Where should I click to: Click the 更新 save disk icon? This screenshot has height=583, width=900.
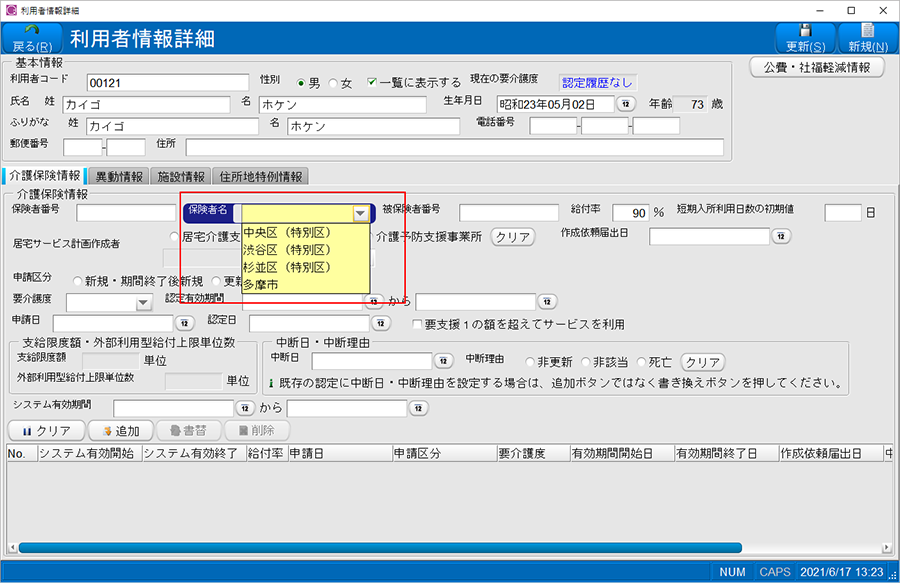coord(805,32)
